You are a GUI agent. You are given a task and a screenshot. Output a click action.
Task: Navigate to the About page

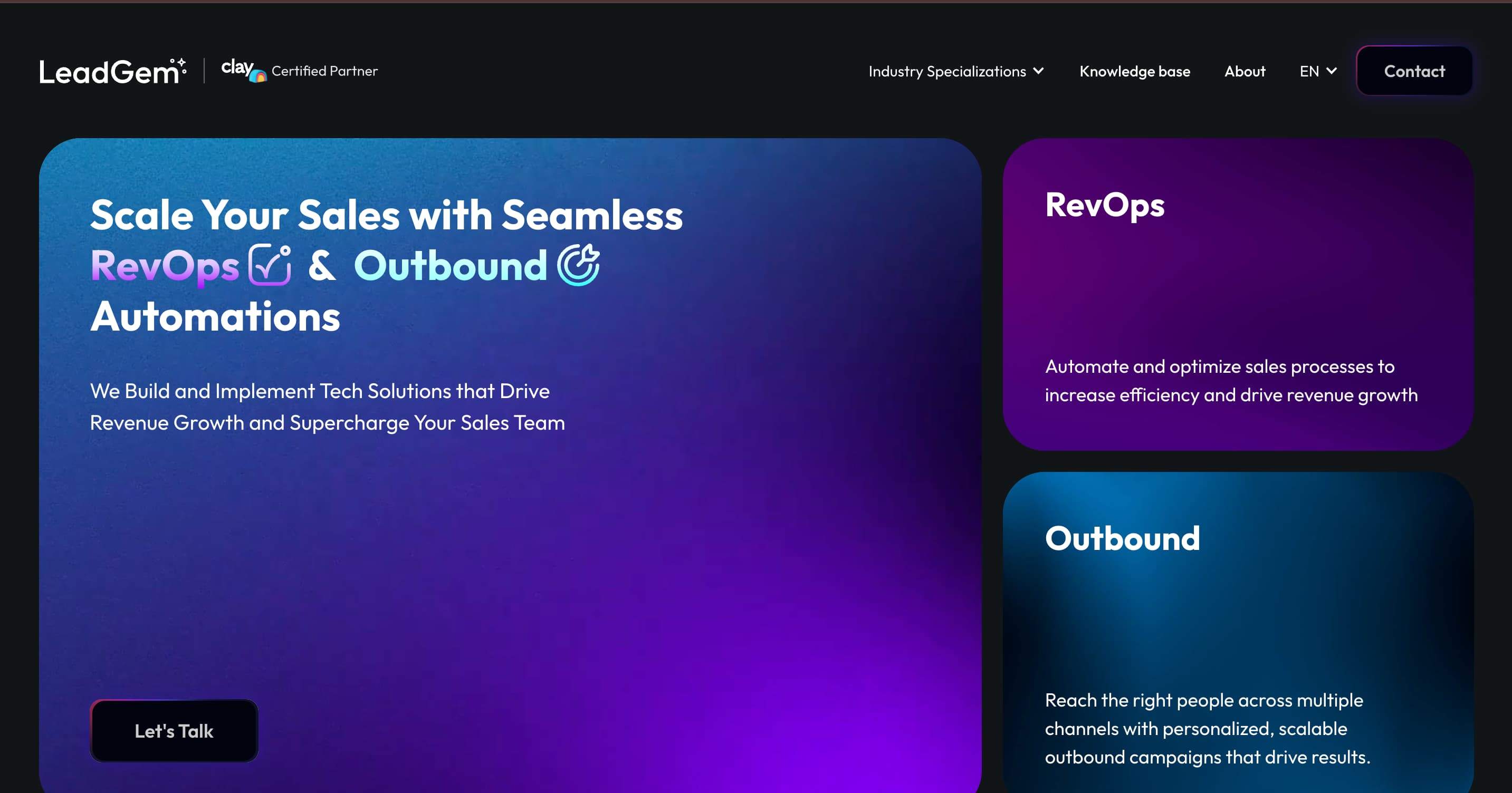pyautogui.click(x=1245, y=71)
